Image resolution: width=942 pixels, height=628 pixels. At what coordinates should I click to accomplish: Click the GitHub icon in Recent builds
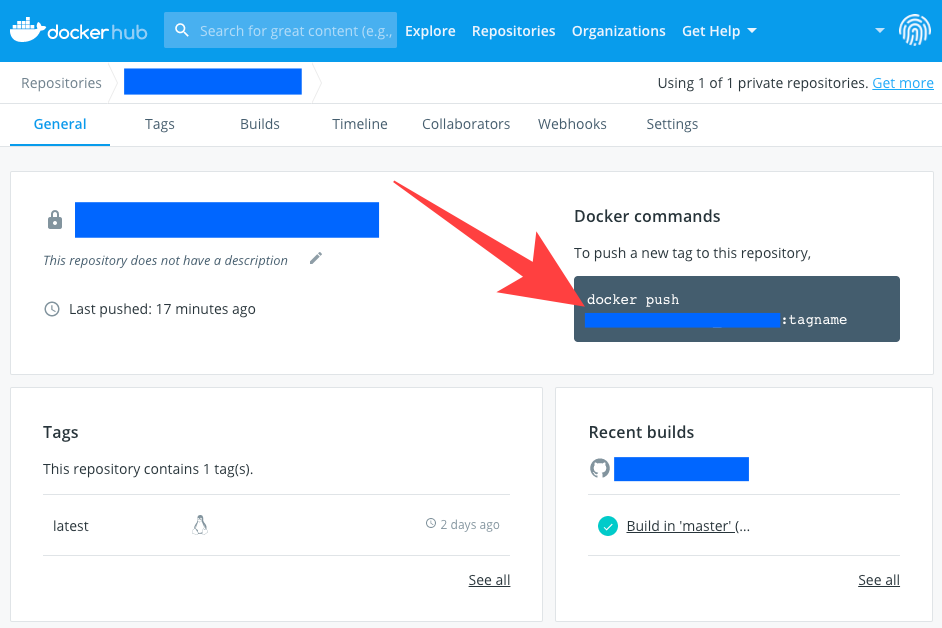[600, 468]
